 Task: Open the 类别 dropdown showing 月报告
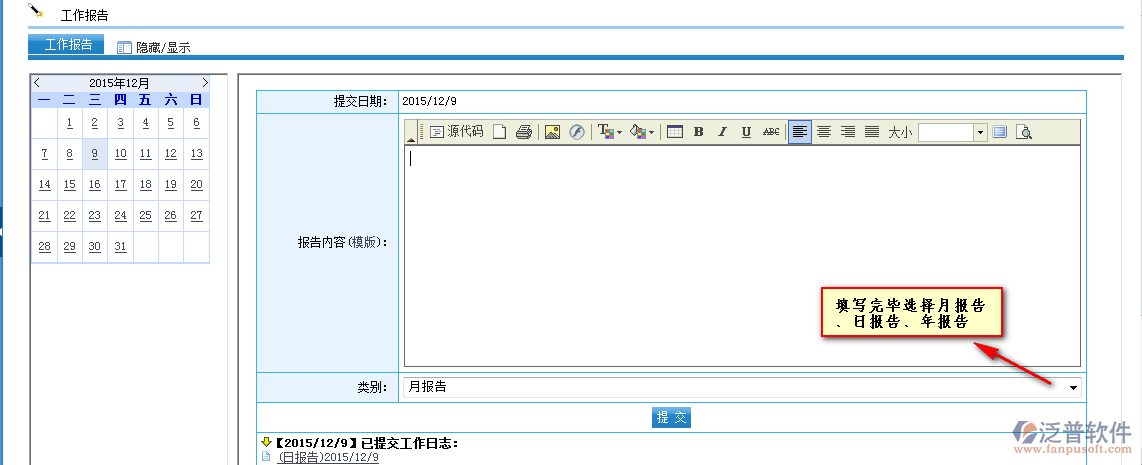[x=742, y=387]
